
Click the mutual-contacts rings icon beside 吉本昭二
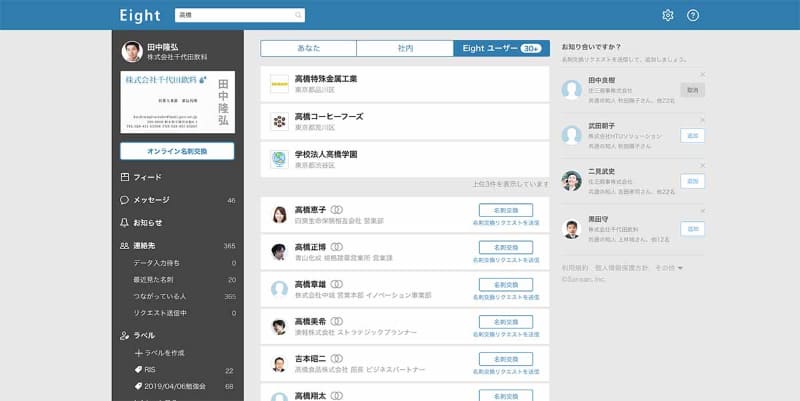[336, 359]
